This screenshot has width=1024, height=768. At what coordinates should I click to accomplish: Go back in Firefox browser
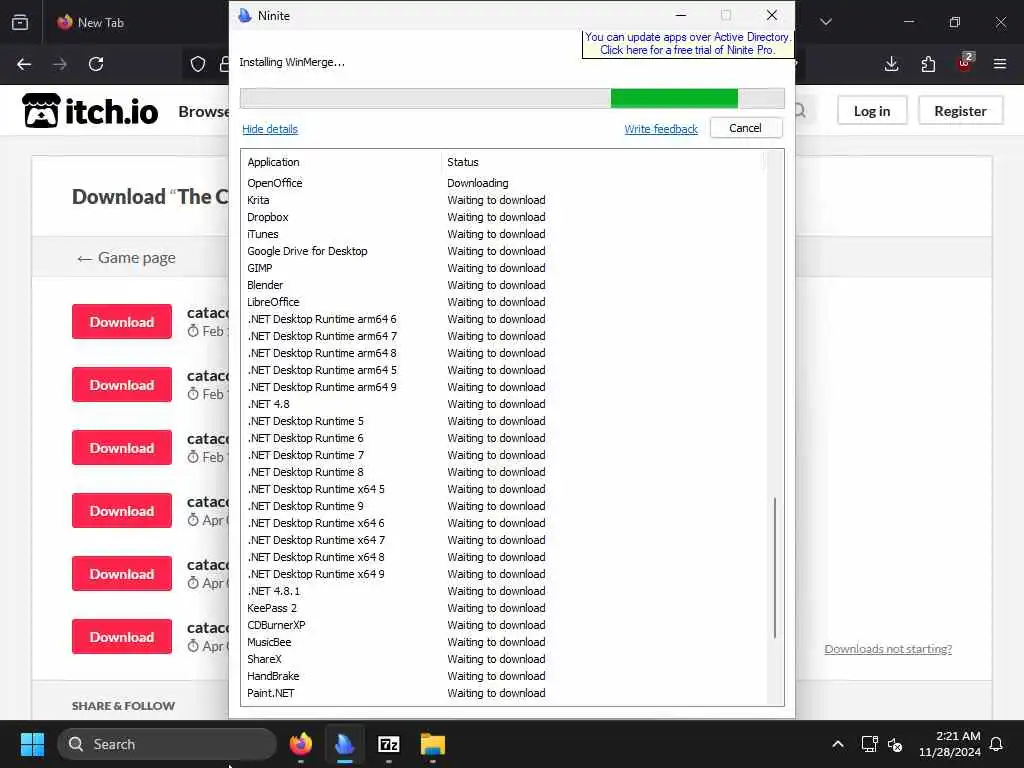coord(24,64)
